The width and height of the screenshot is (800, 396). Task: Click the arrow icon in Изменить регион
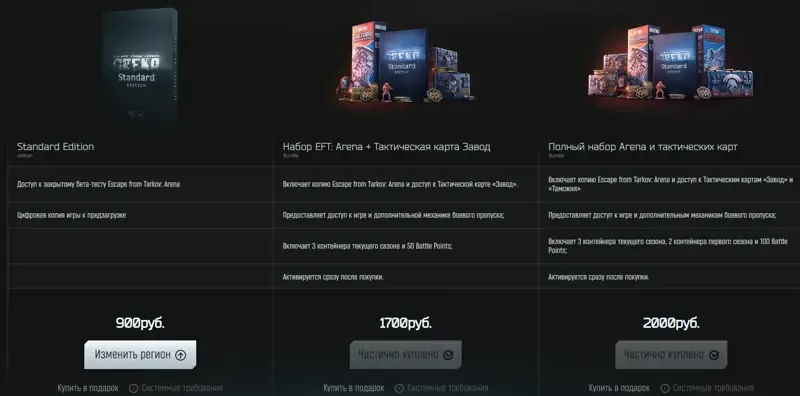[x=180, y=355]
